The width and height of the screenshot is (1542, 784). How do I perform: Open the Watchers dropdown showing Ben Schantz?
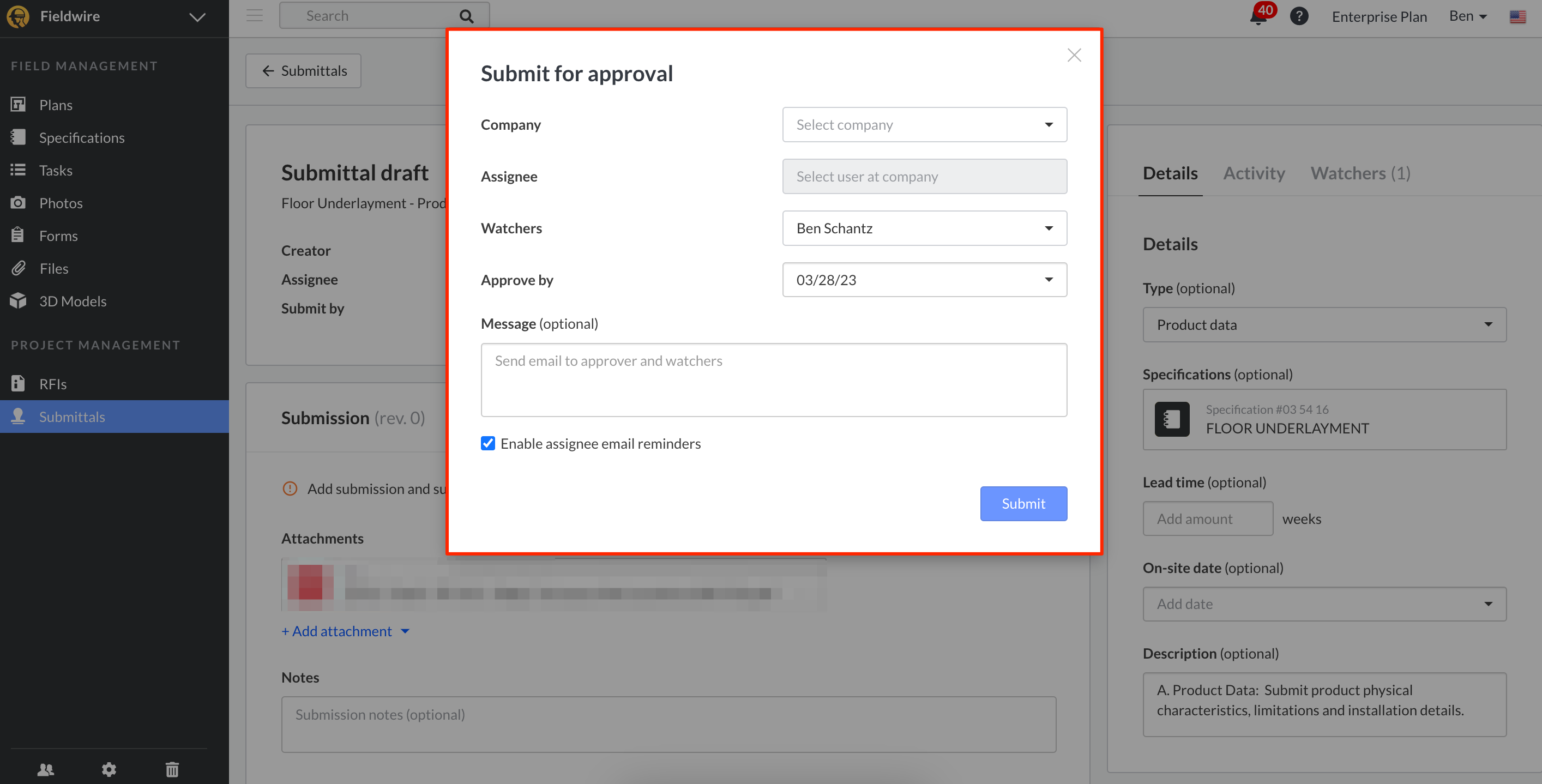[924, 228]
